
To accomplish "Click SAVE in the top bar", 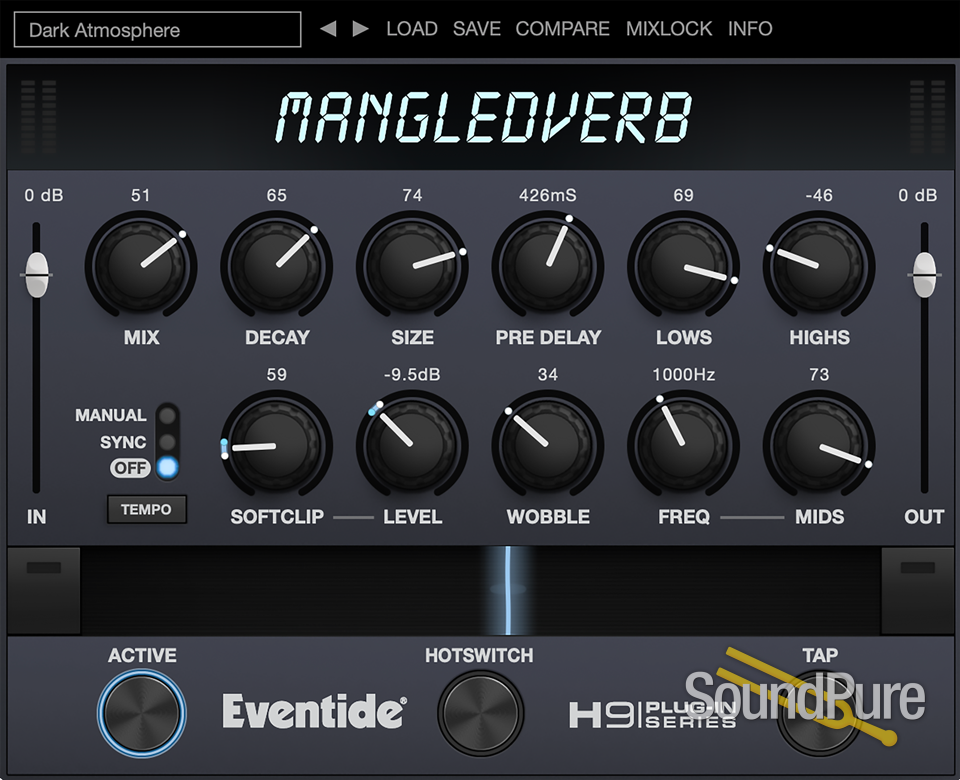I will point(477,29).
